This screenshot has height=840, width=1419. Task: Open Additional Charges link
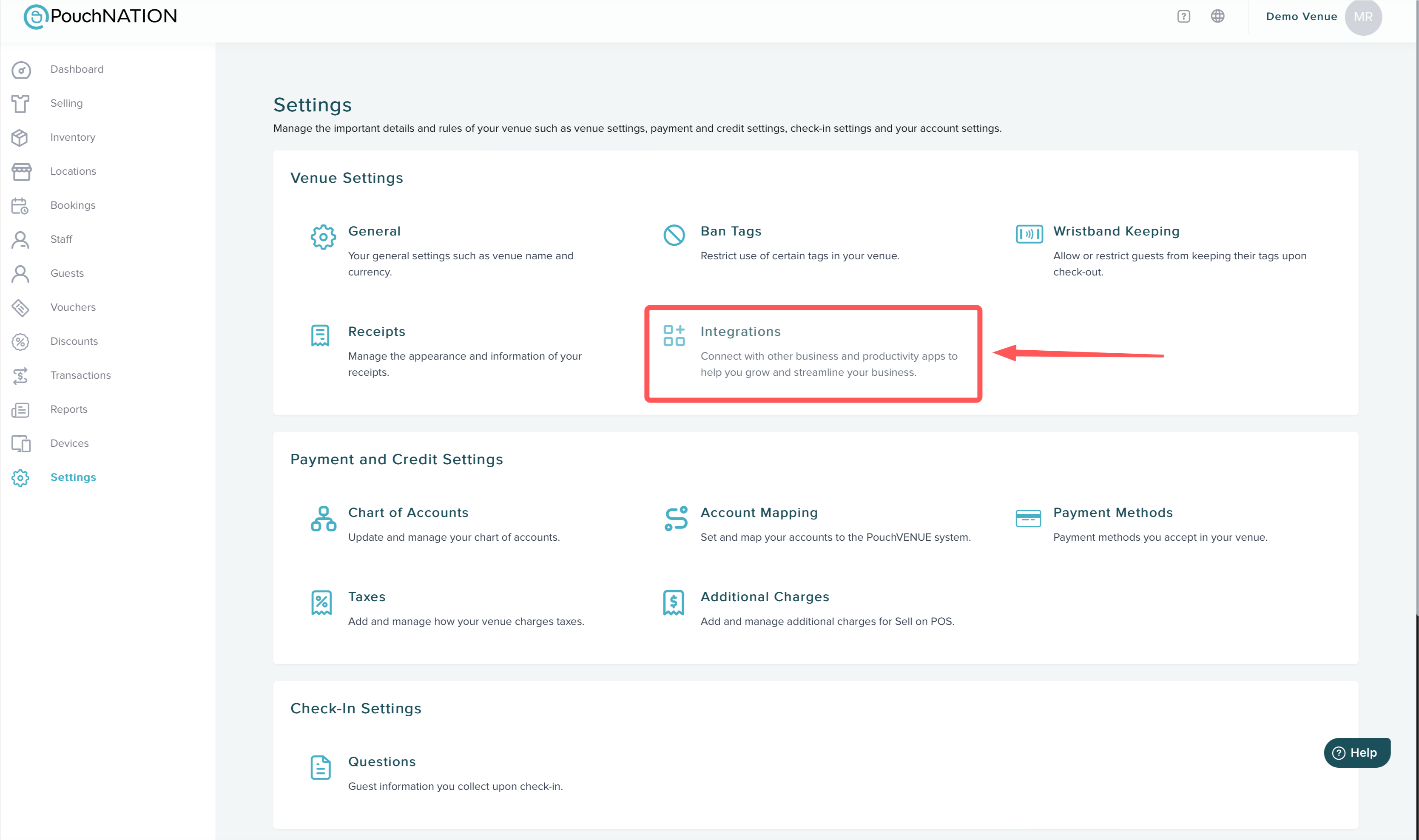pos(765,596)
